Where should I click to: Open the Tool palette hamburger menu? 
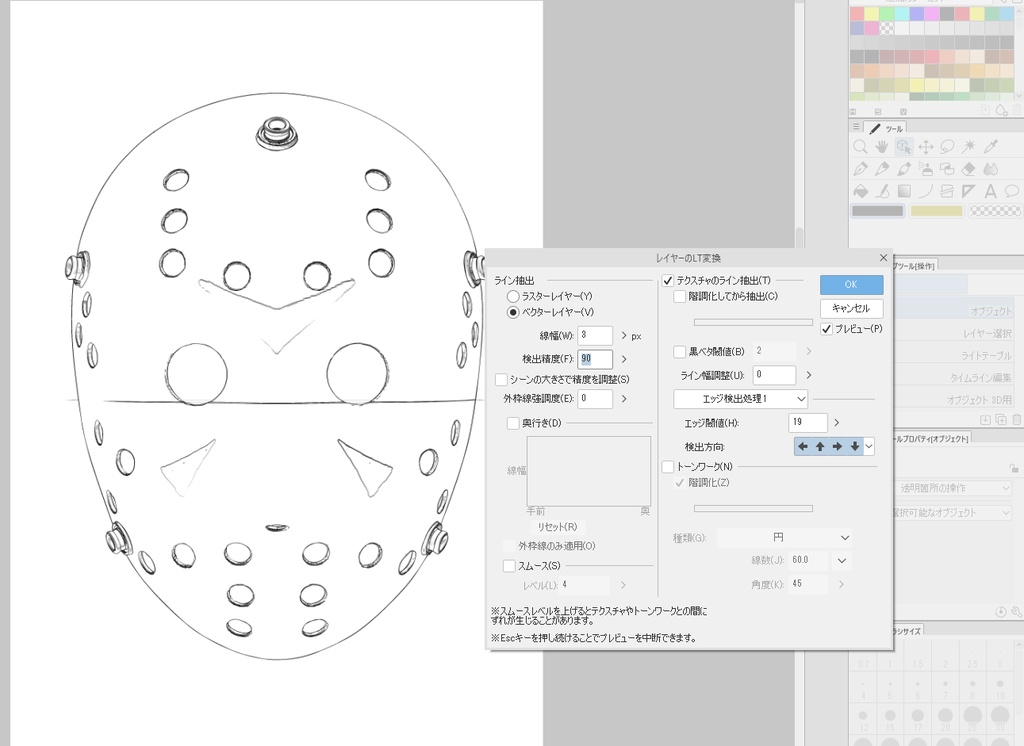[x=856, y=127]
